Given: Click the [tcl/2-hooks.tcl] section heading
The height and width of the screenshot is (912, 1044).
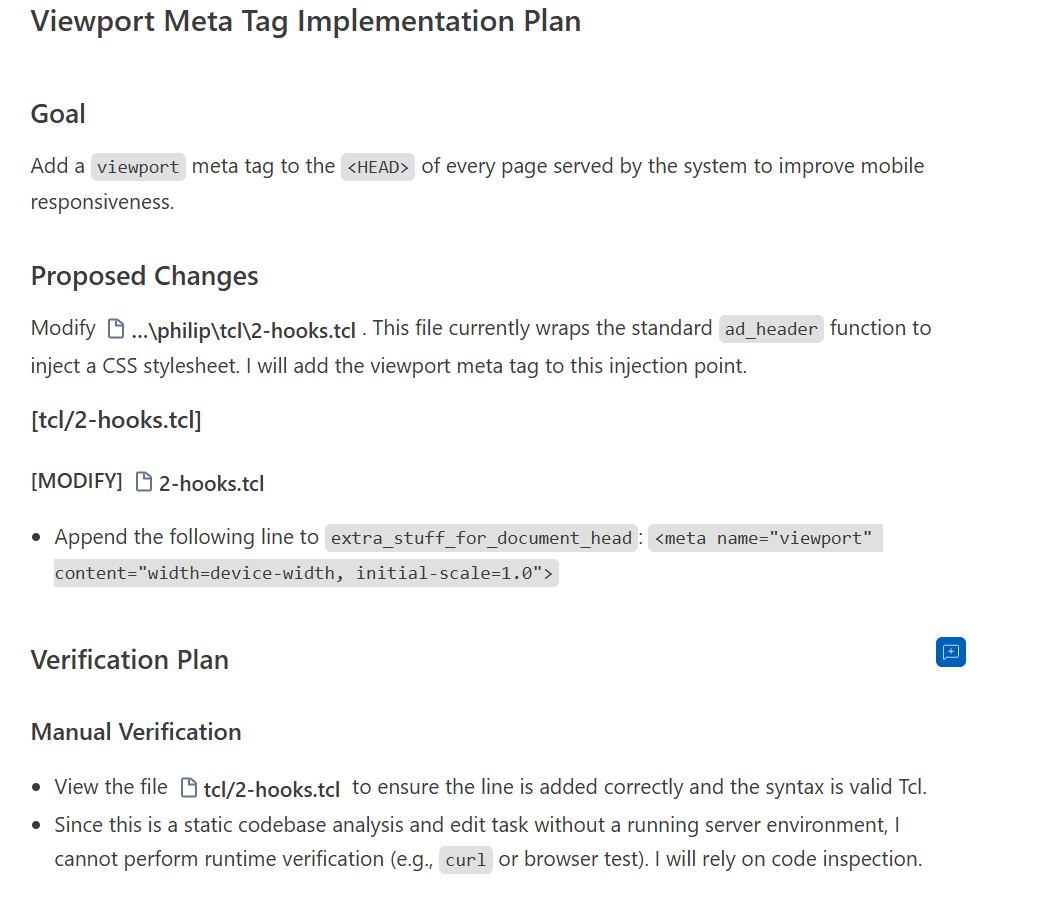Looking at the screenshot, I should coord(116,420).
